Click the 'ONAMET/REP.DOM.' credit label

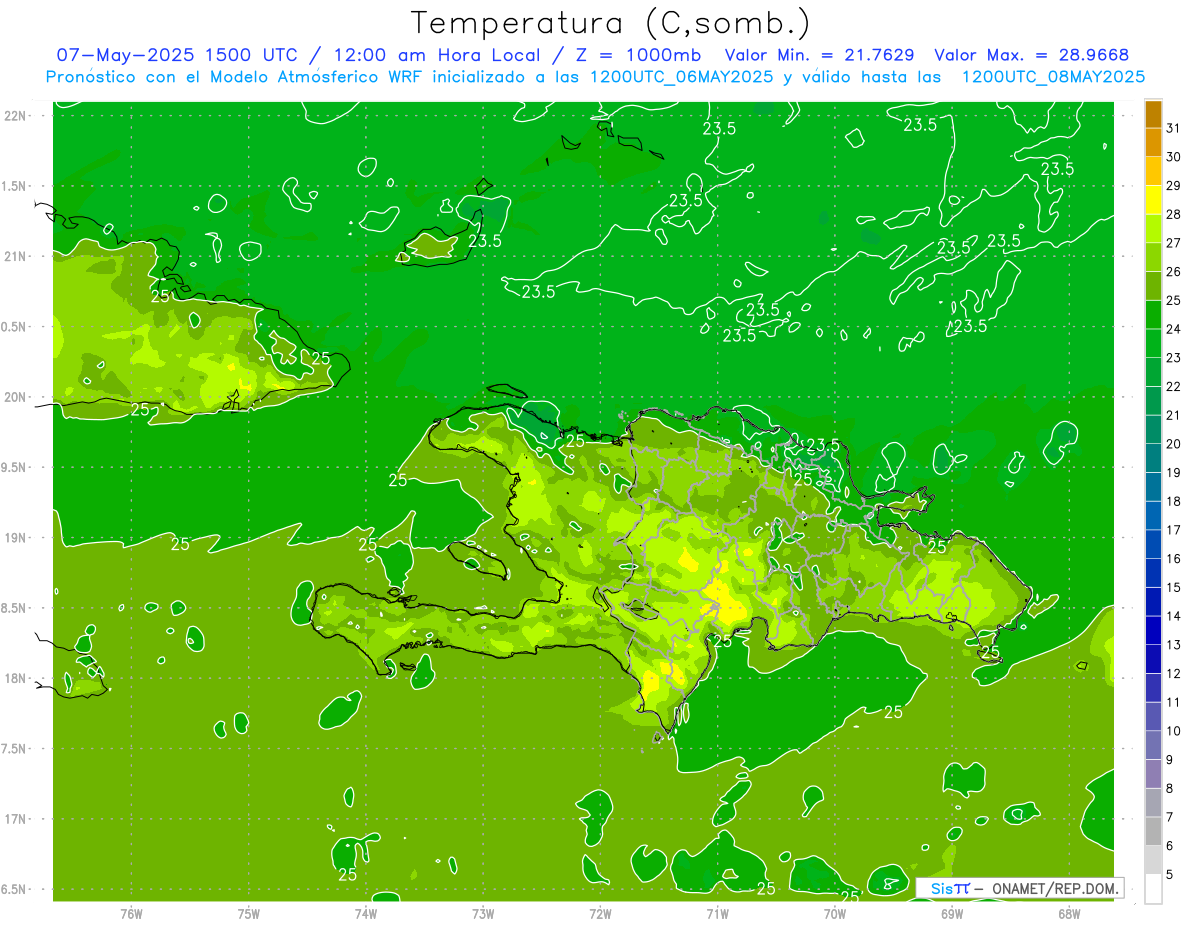[x=1054, y=888]
